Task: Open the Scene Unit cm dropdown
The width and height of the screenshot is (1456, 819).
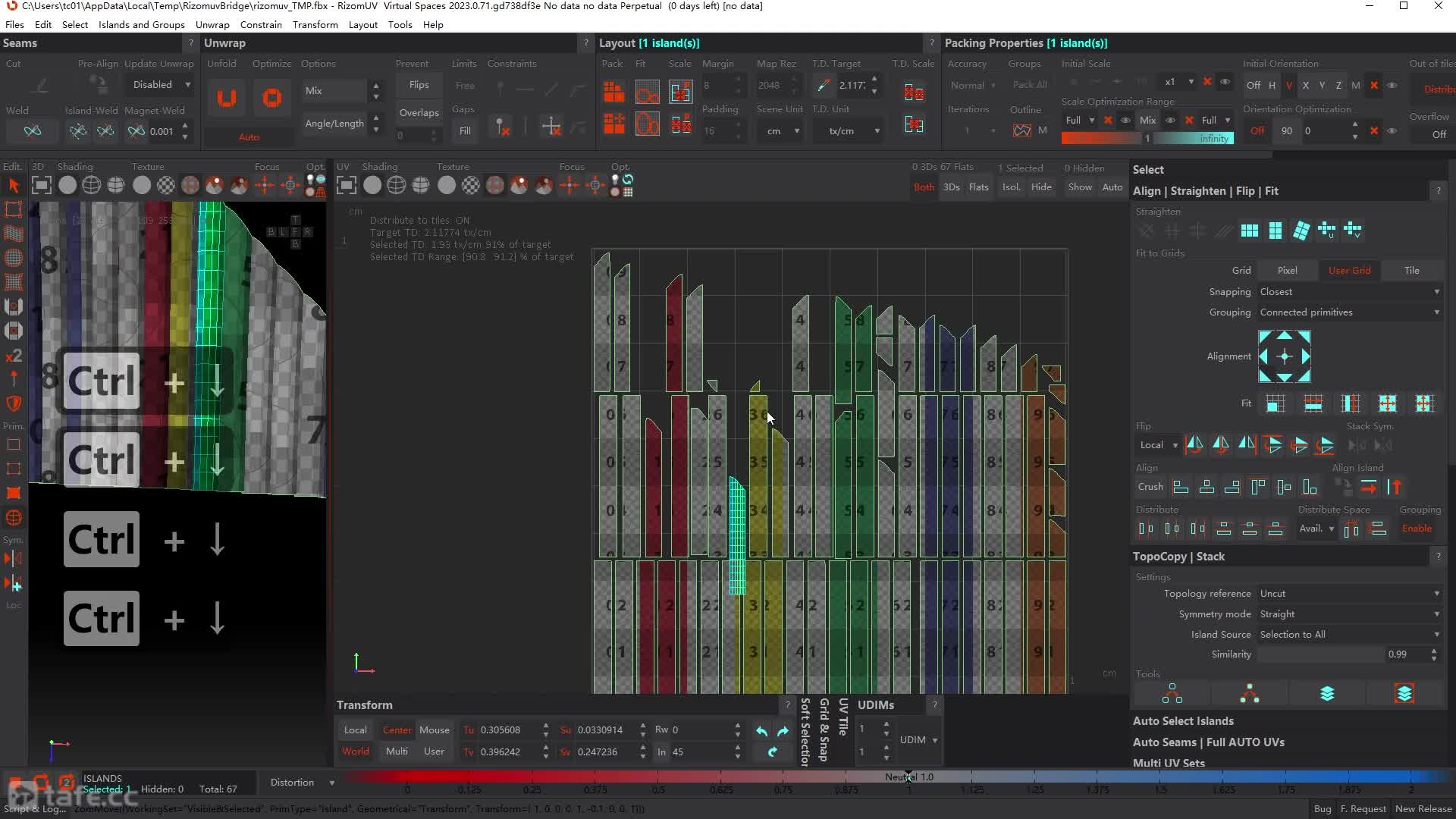Action: pos(782,131)
